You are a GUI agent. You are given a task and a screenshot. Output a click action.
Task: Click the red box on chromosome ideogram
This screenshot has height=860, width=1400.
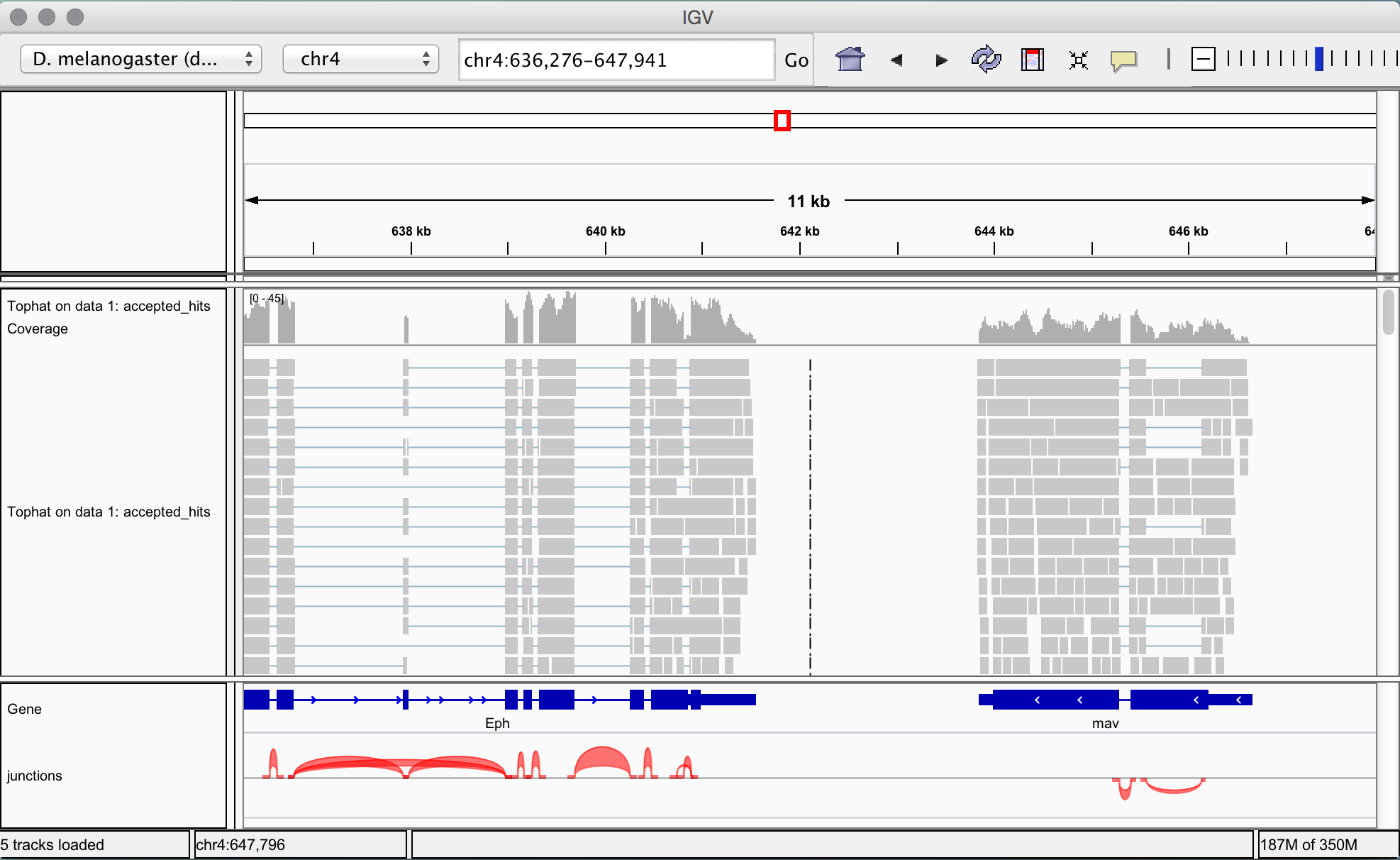(x=782, y=121)
